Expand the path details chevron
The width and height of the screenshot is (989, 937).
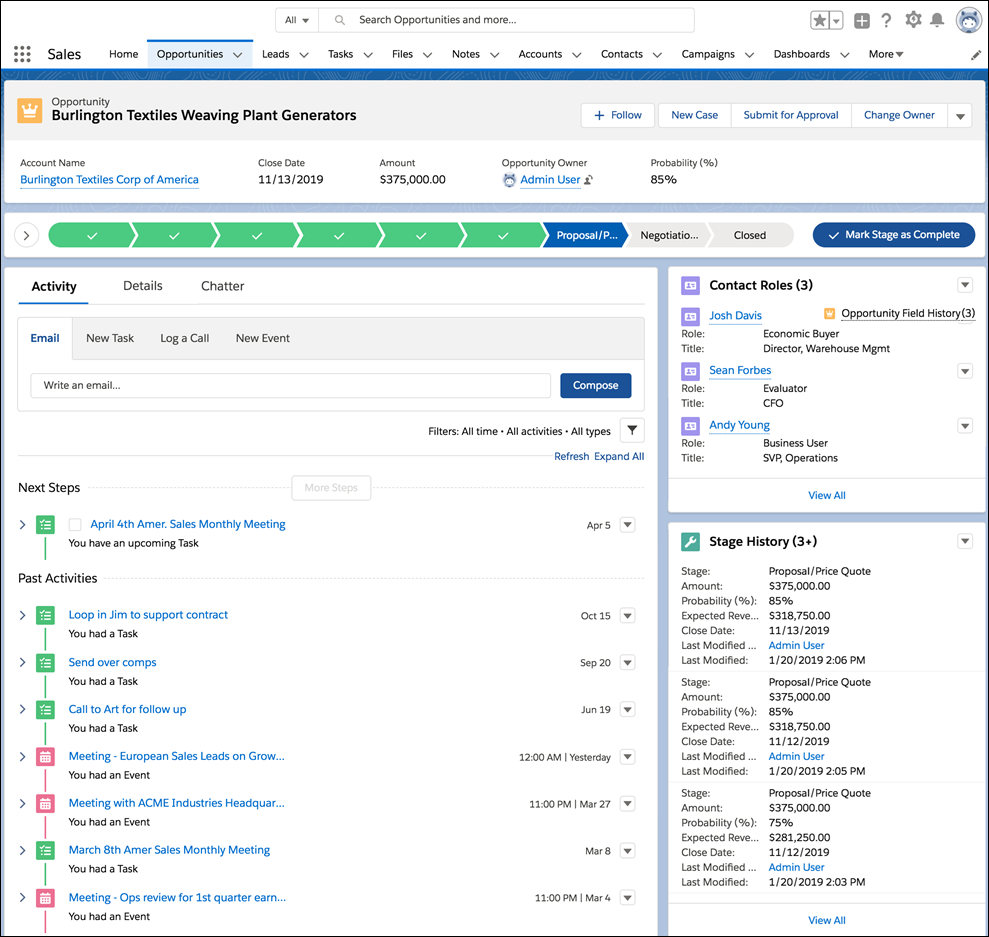[x=26, y=235]
